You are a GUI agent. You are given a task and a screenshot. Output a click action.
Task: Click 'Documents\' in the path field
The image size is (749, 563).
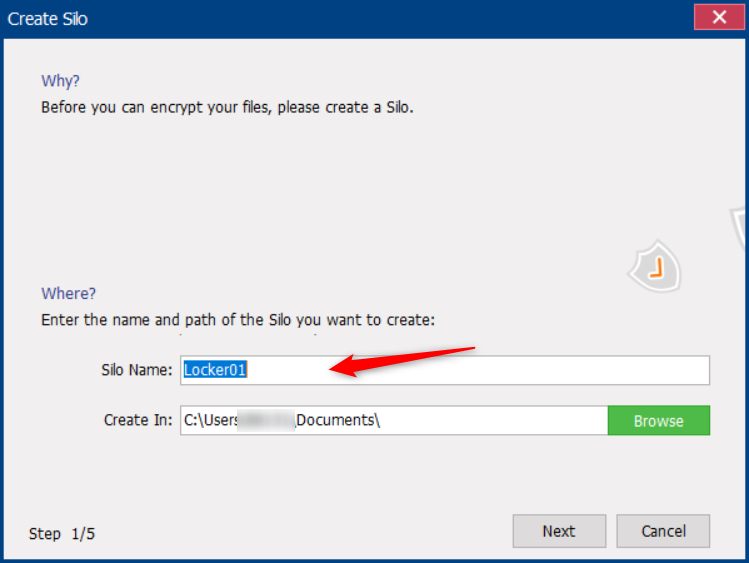[338, 421]
